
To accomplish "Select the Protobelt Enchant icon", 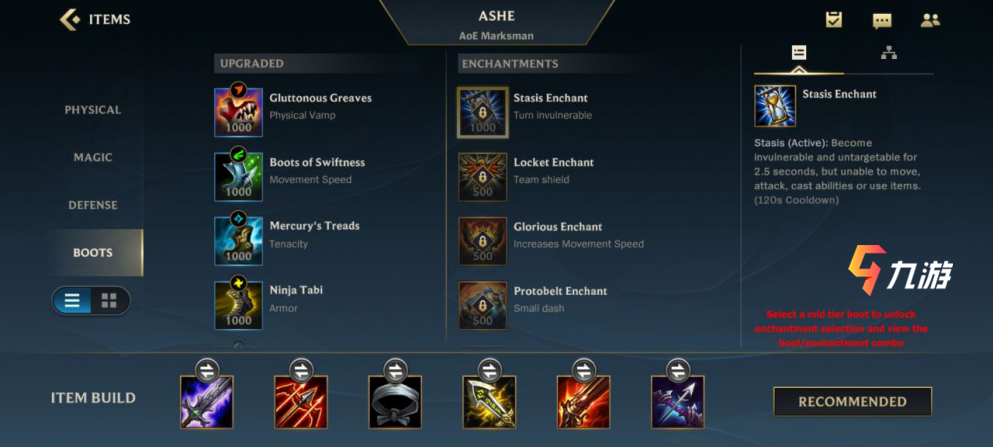I will point(483,305).
